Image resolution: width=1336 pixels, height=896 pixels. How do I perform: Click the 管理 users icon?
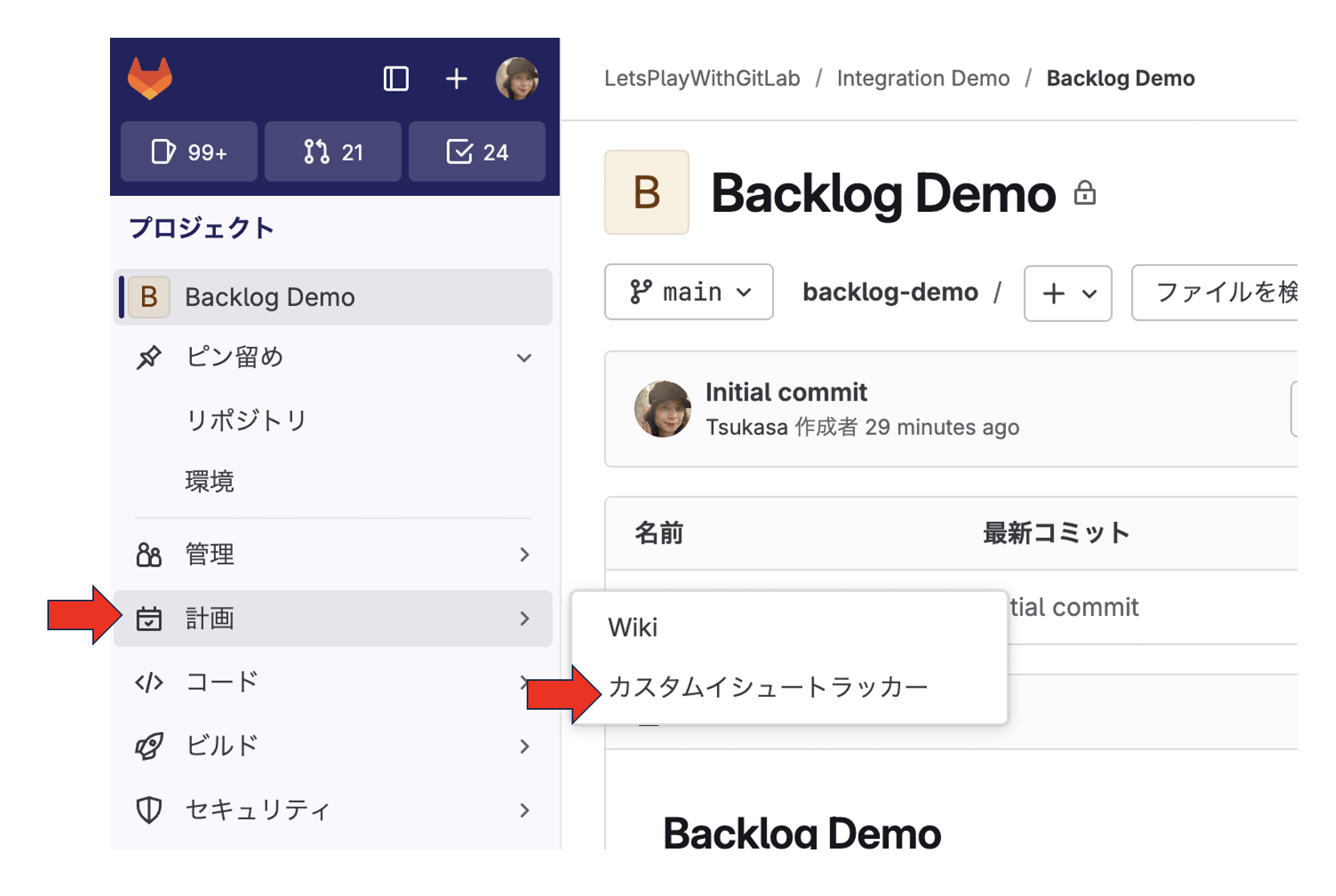[x=149, y=555]
